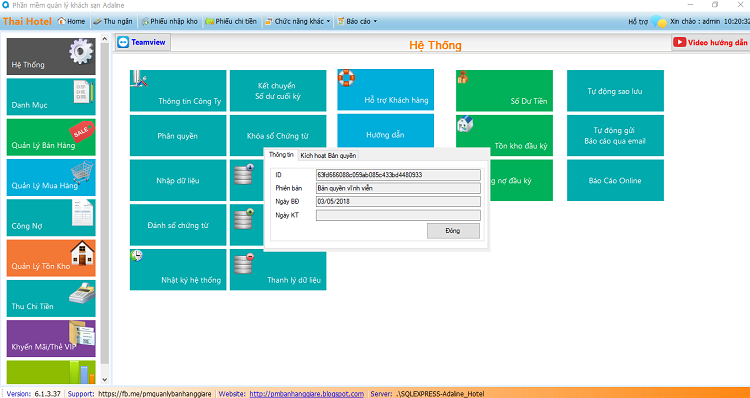Screen dimensions: 750x398
Task: Open Thu ngân cashier screen
Action: pos(113,22)
